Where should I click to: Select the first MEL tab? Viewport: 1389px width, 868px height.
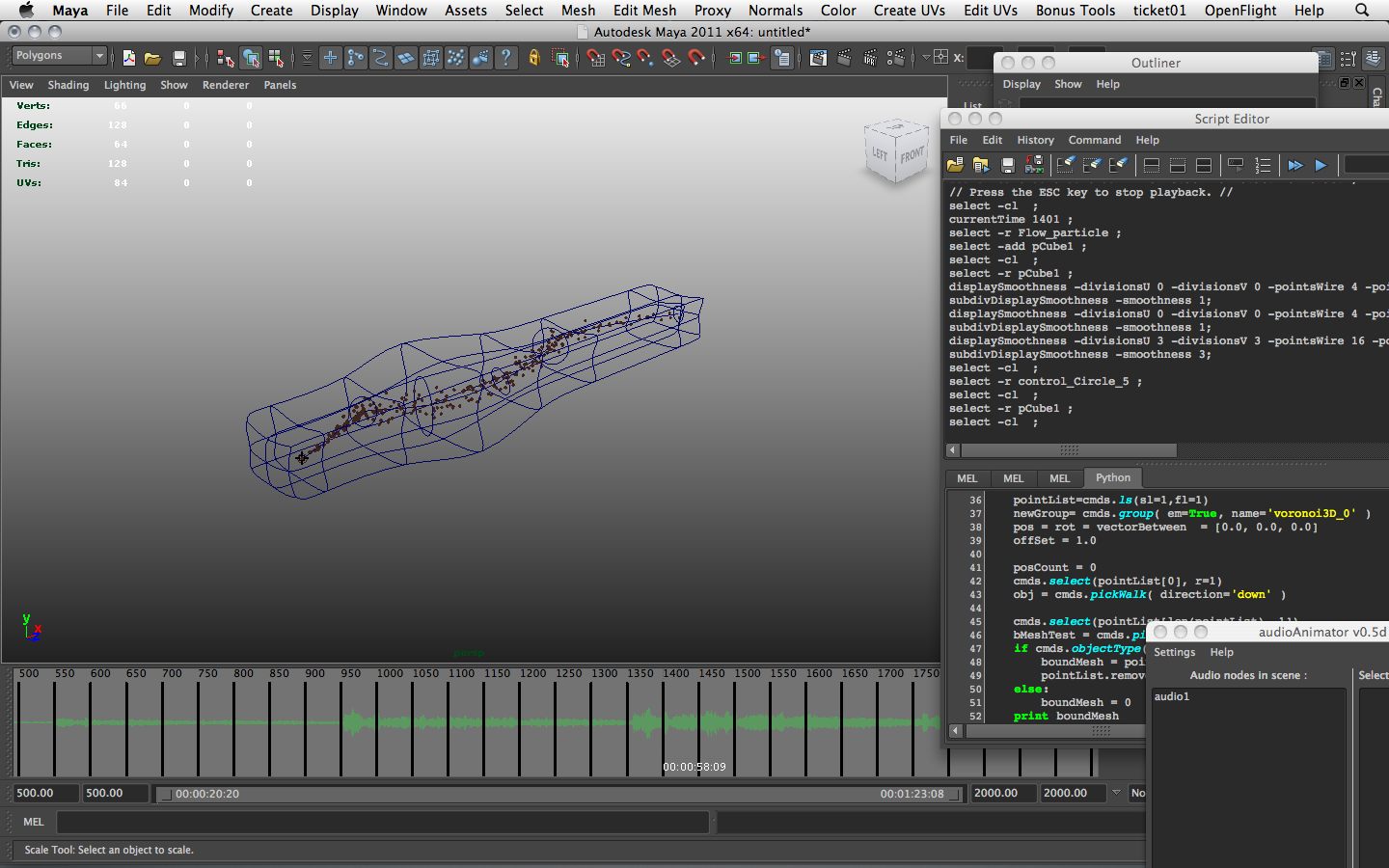[967, 478]
